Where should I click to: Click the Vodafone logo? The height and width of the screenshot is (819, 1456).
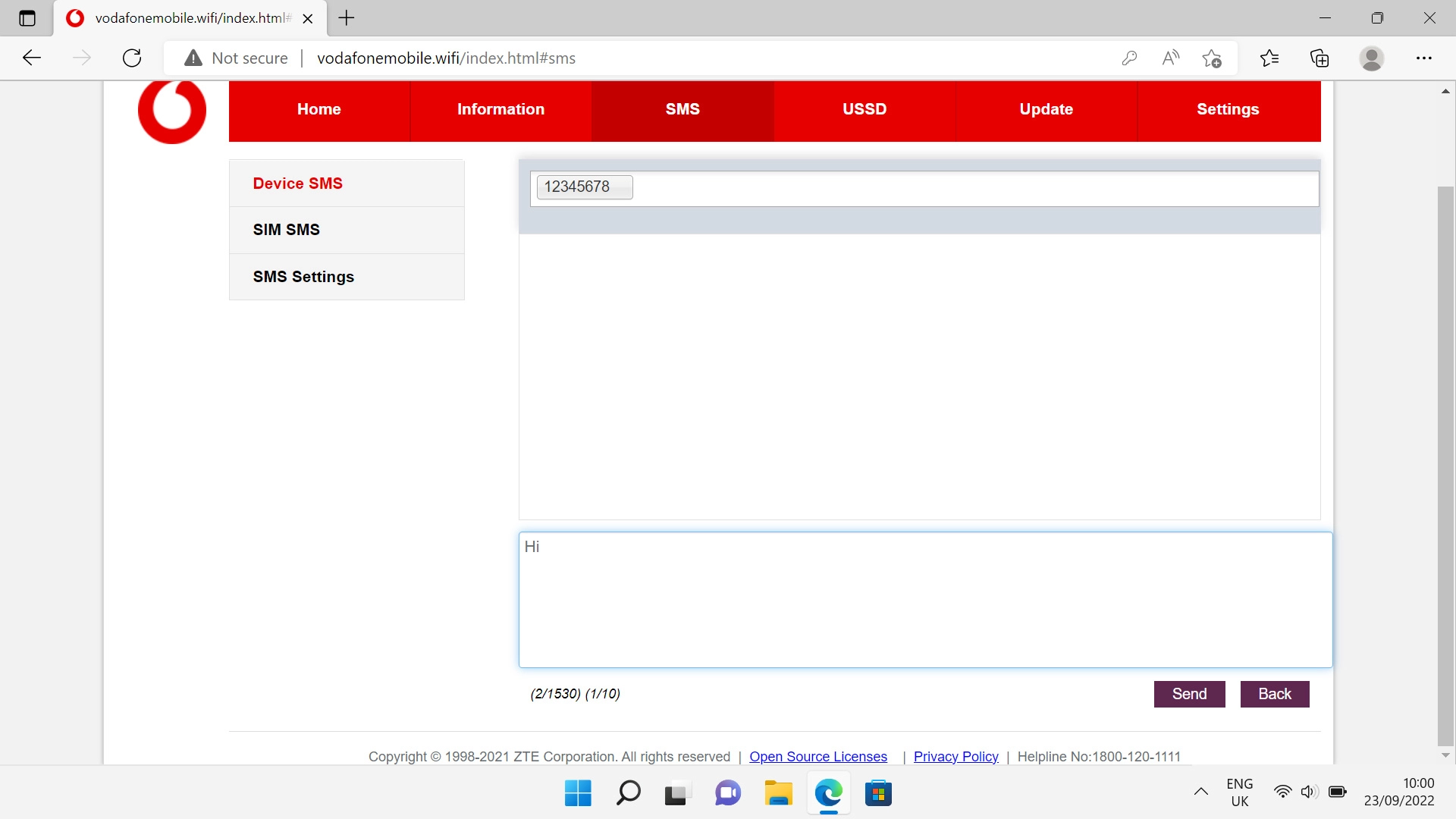pyautogui.click(x=172, y=111)
